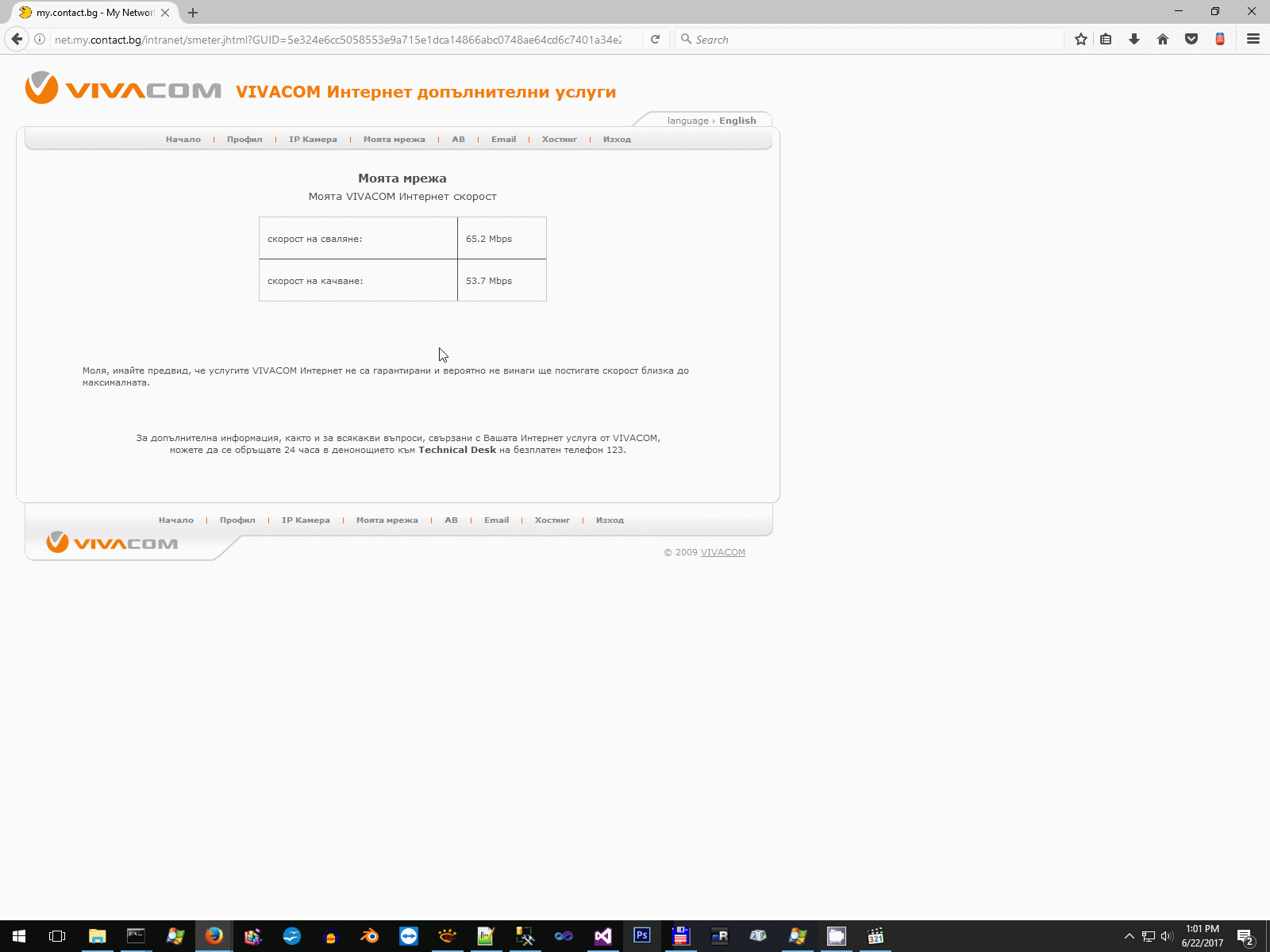Open the clock and calendar flyout
Image resolution: width=1270 pixels, height=952 pixels.
pos(1203,936)
